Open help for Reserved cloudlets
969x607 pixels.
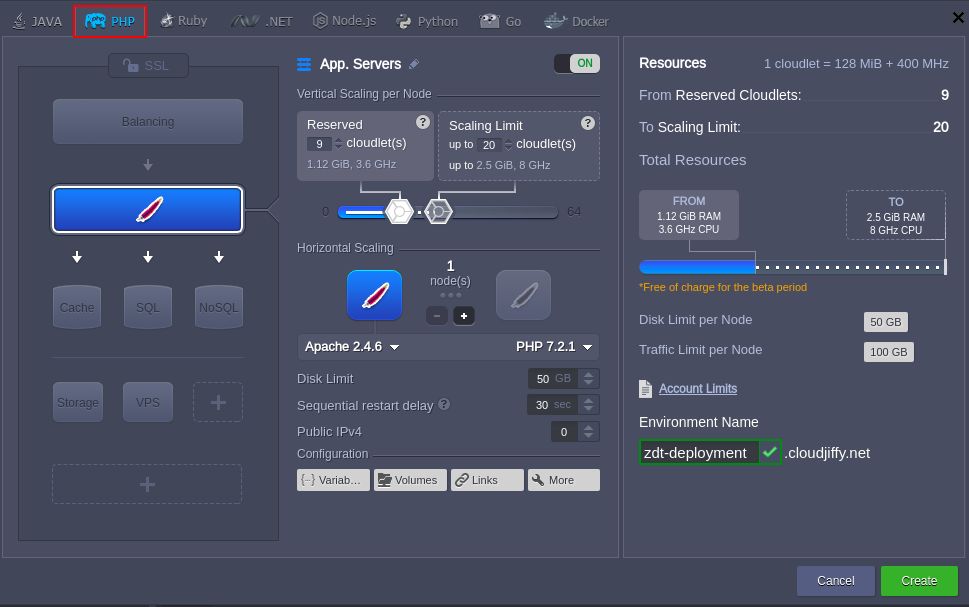(x=423, y=122)
